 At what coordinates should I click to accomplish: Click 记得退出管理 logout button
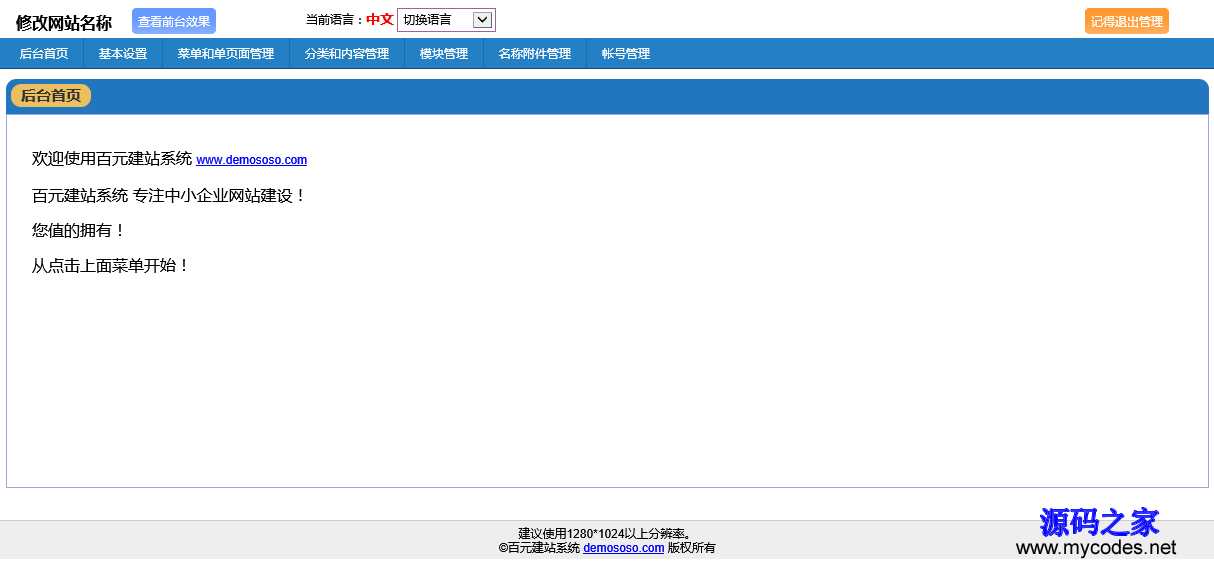click(1126, 21)
